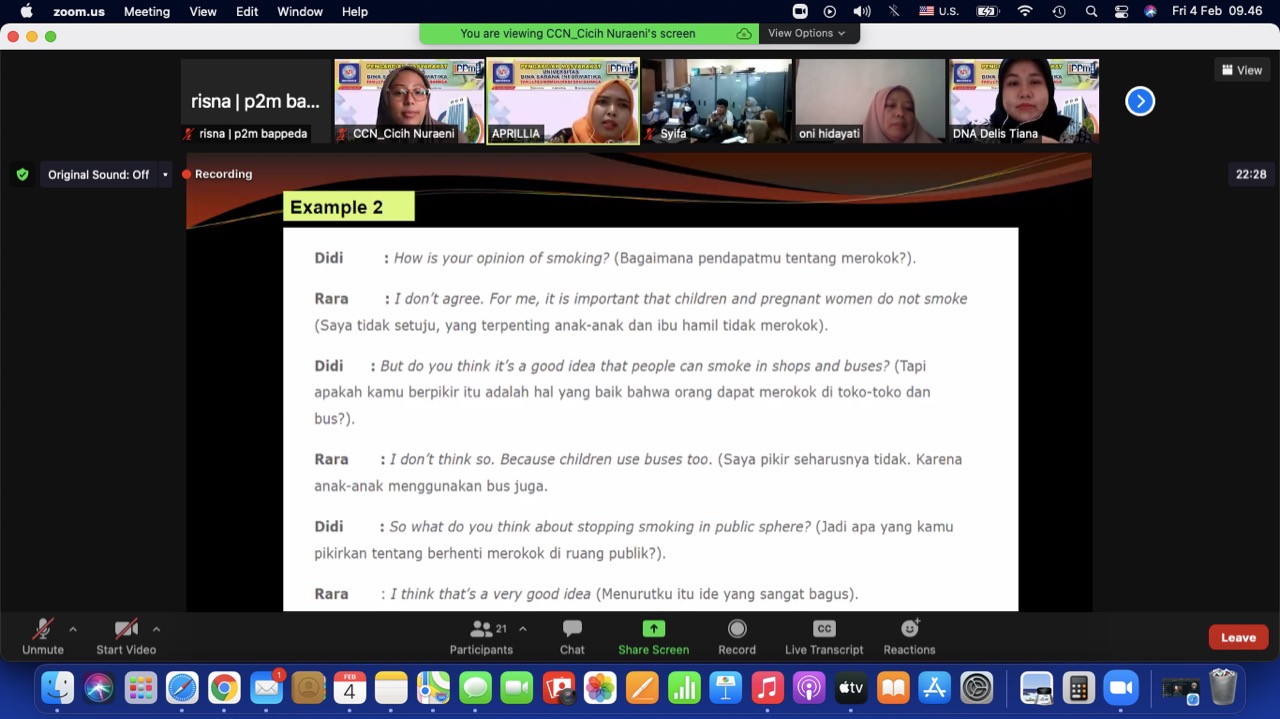Open App Store from the Dock
The width and height of the screenshot is (1280, 719).
[x=934, y=687]
